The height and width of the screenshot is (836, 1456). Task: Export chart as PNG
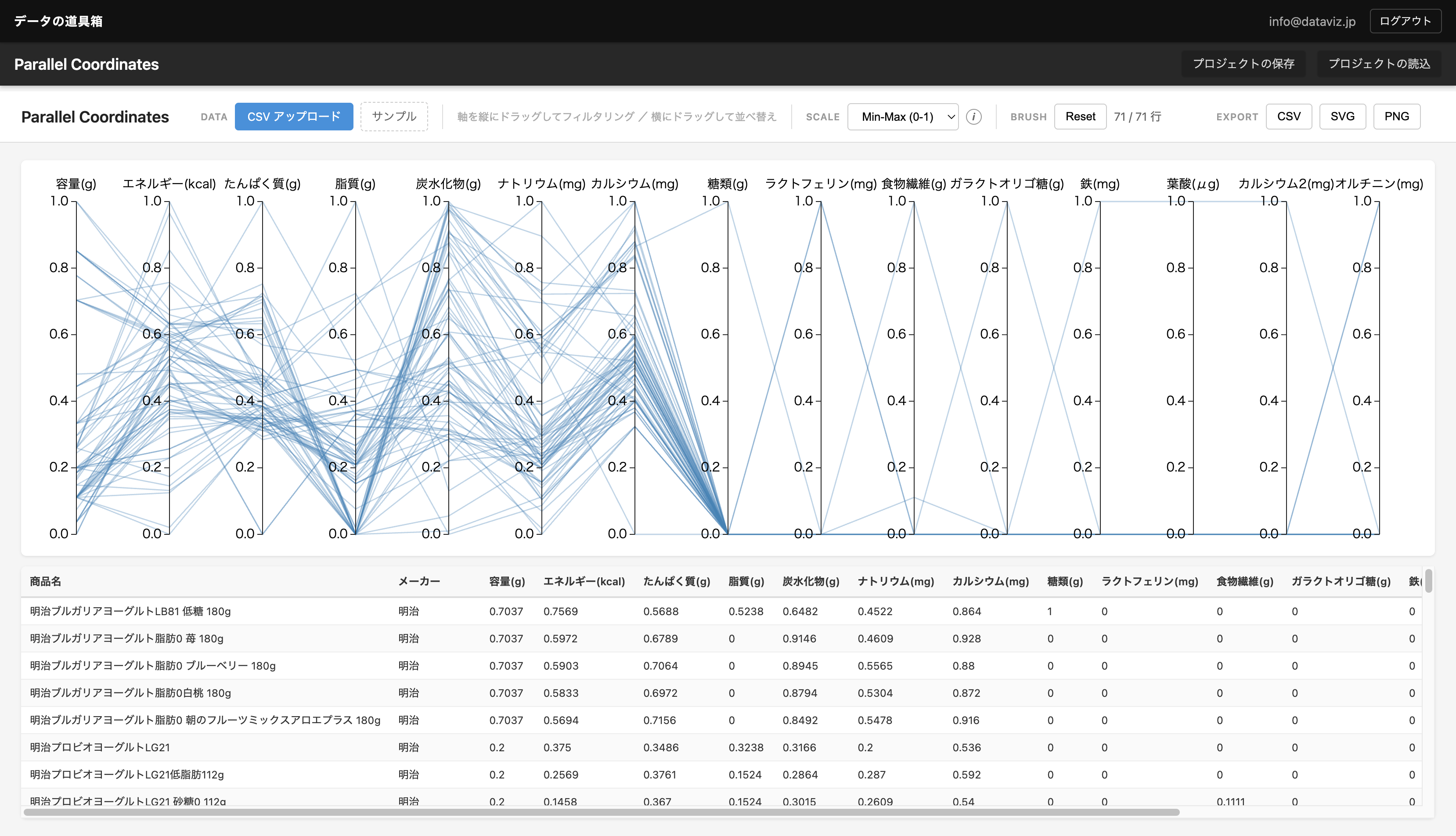pyautogui.click(x=1396, y=116)
